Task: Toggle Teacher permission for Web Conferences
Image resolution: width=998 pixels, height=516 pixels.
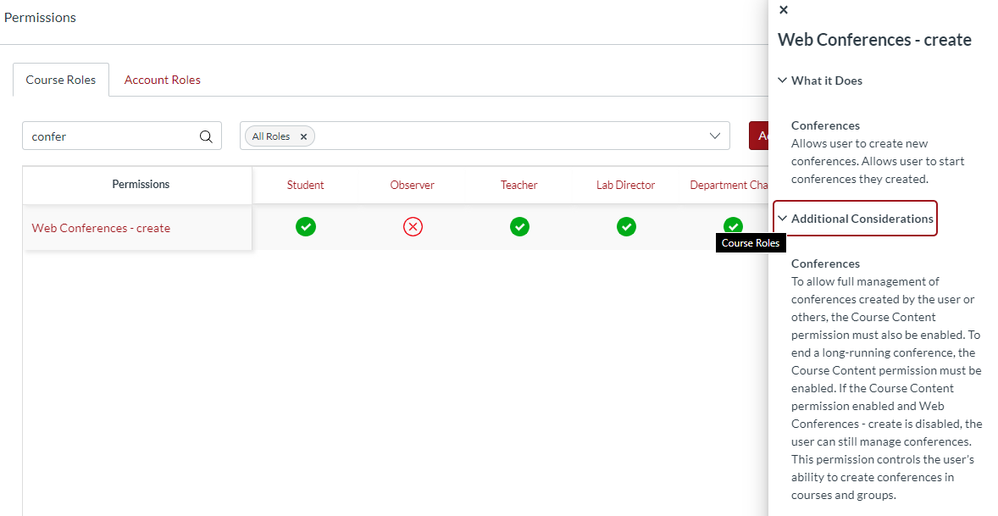Action: 519,227
